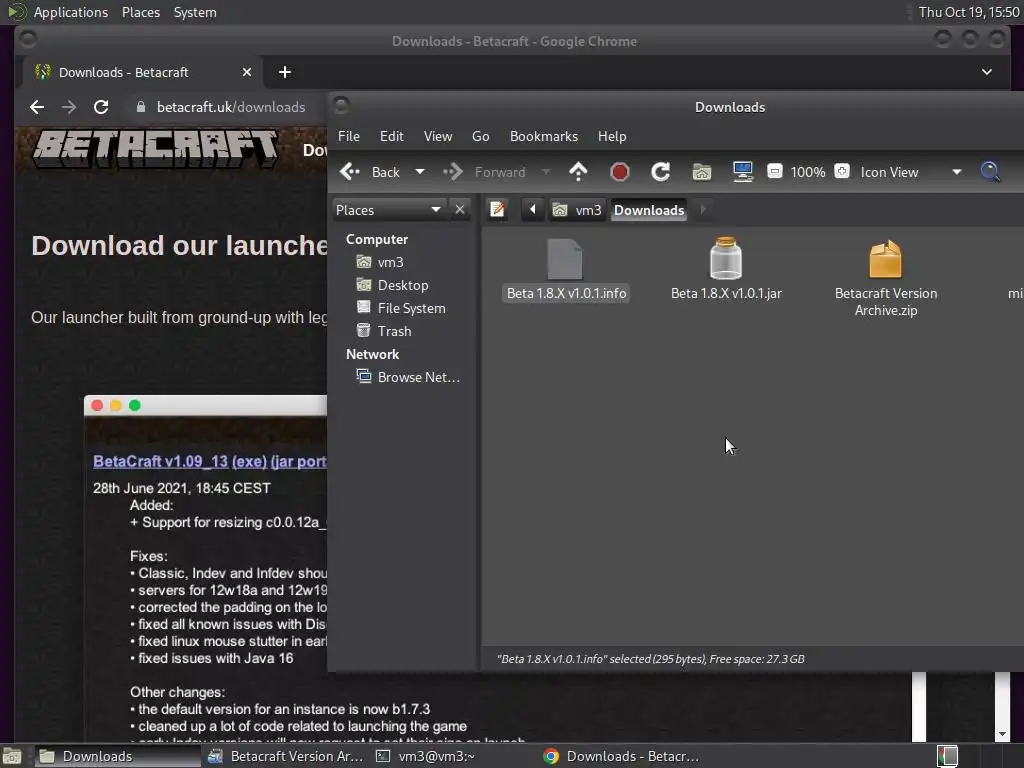Screen dimensions: 1024x768
Task: Open the View menu in file manager
Action: [438, 136]
